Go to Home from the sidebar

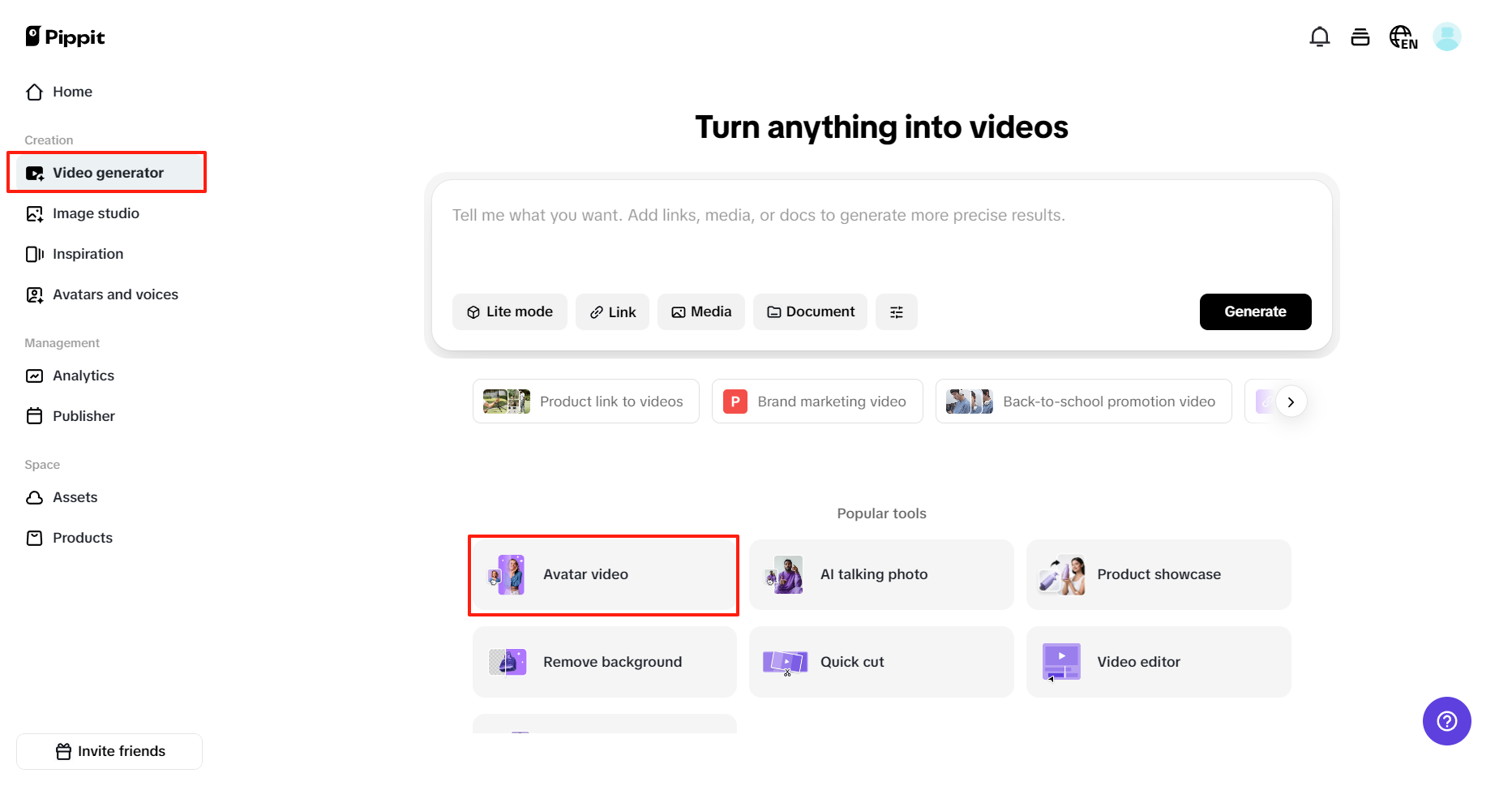click(71, 92)
